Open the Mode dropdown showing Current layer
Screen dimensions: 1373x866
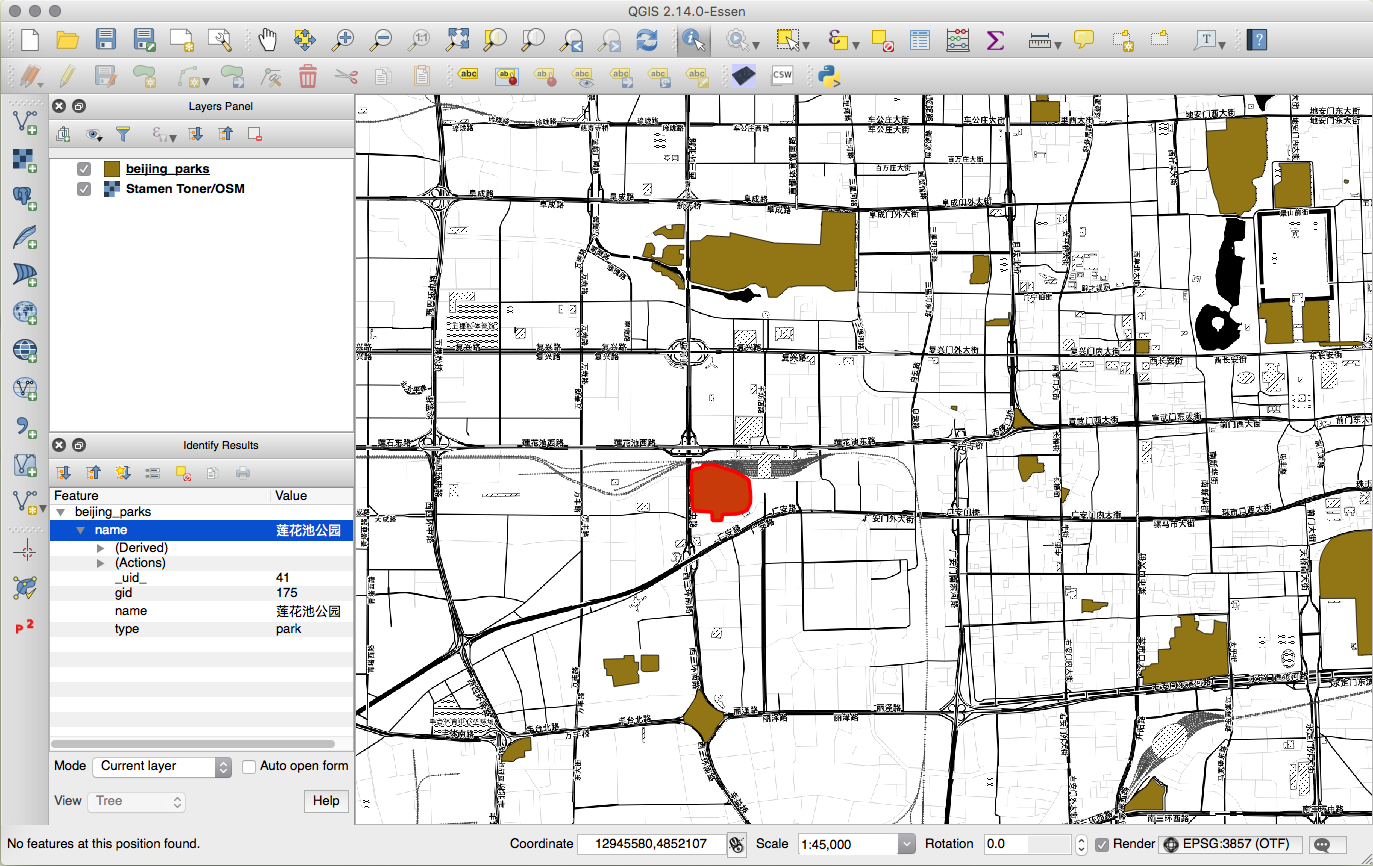point(164,766)
